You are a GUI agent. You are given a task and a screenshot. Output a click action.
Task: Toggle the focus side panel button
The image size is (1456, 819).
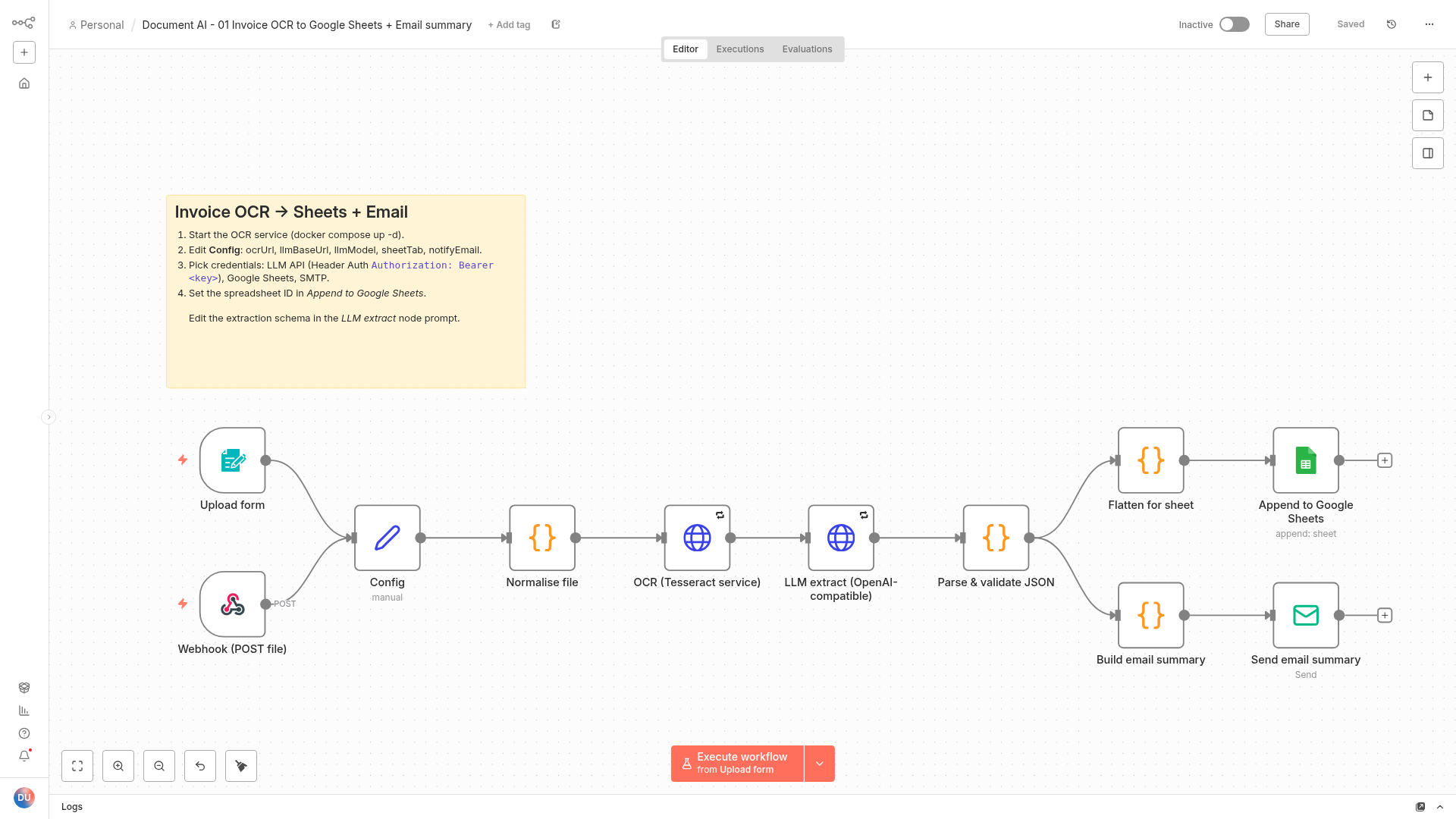click(1428, 153)
